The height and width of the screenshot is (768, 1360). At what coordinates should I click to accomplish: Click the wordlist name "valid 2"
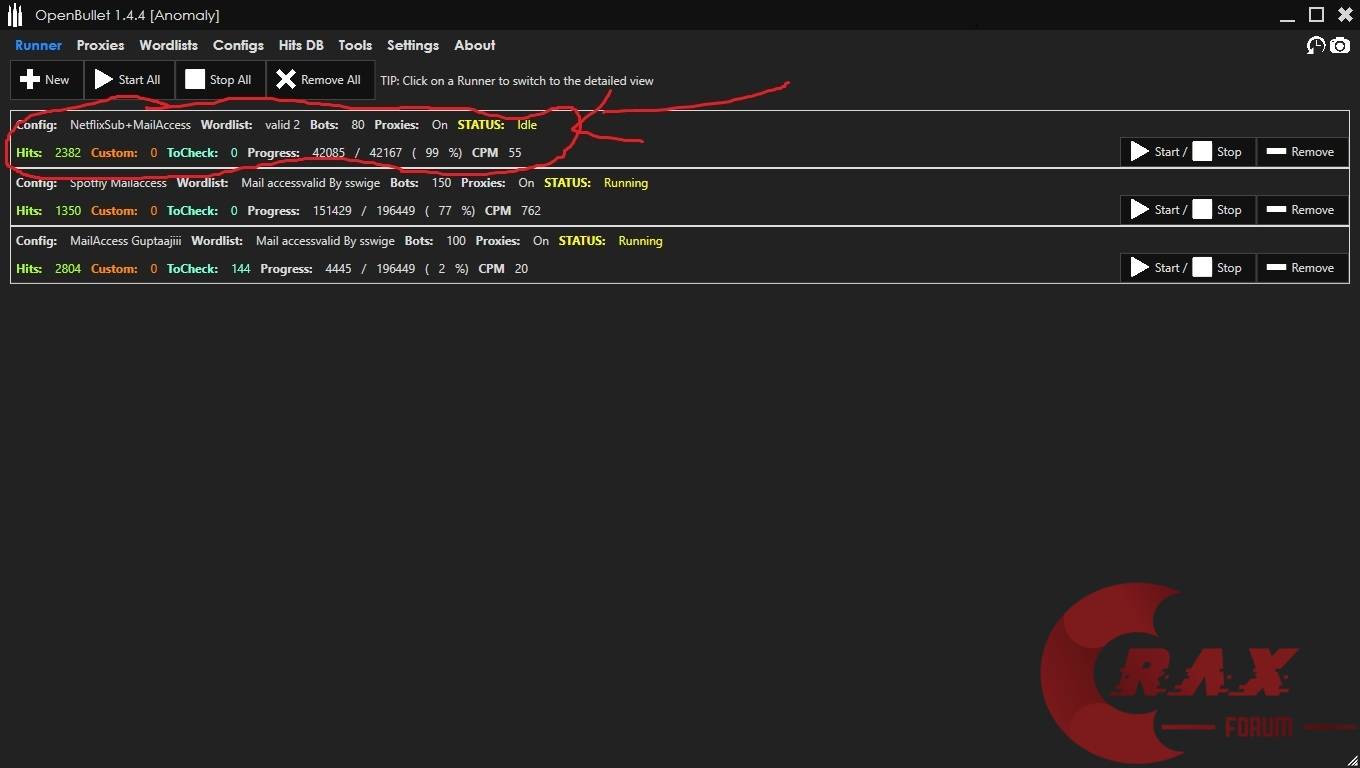pos(282,125)
